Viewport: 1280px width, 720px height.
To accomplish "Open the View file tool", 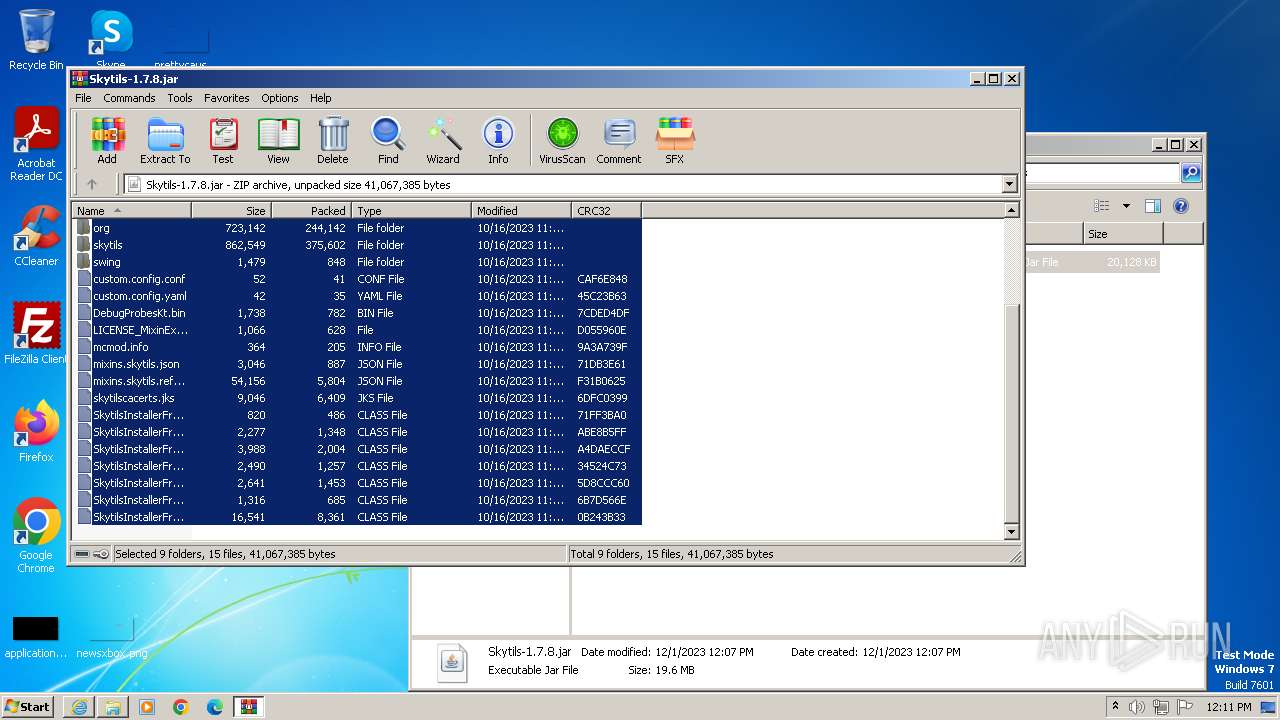I will (x=278, y=141).
